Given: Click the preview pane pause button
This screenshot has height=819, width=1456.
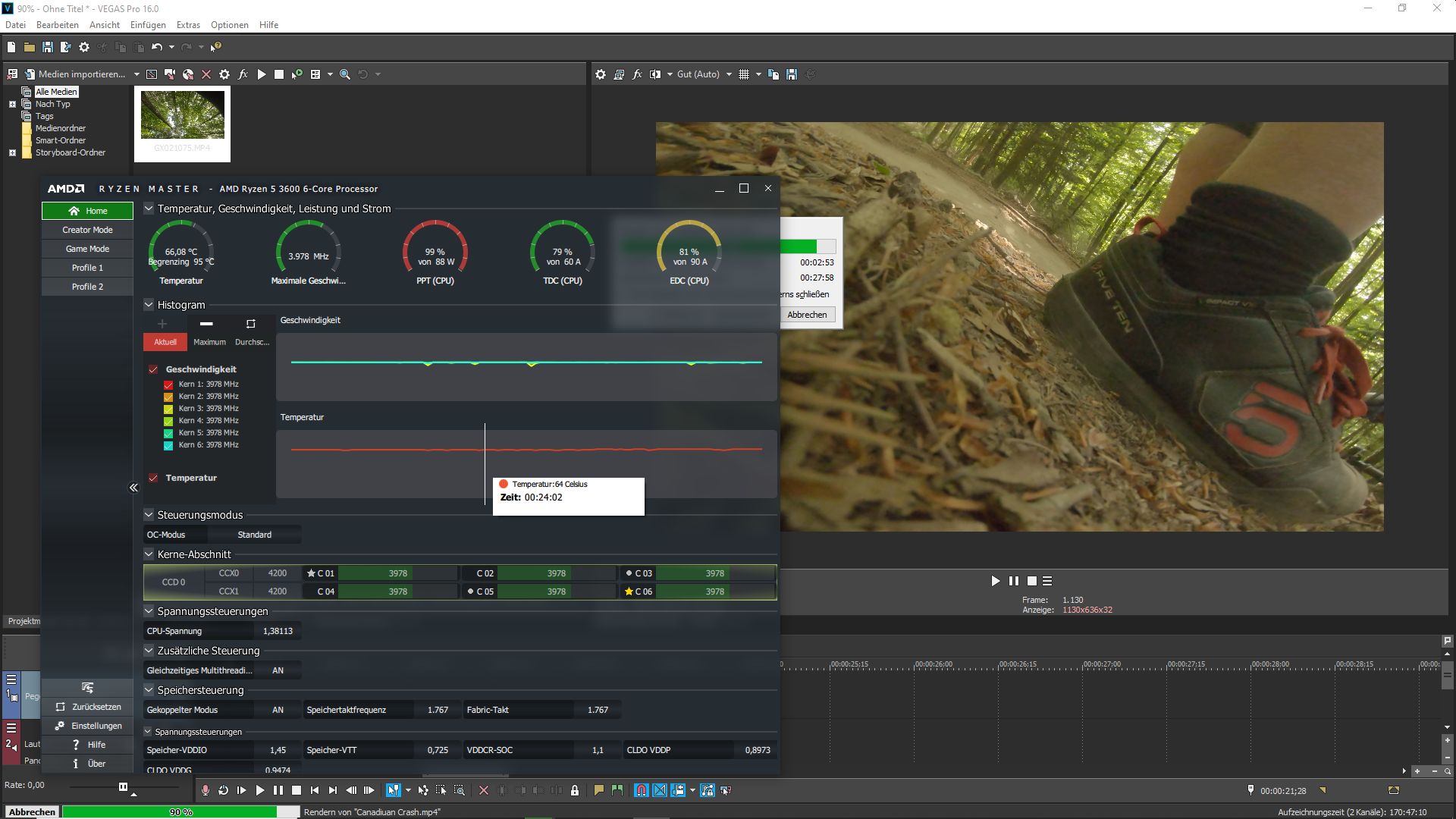Looking at the screenshot, I should 1014,581.
